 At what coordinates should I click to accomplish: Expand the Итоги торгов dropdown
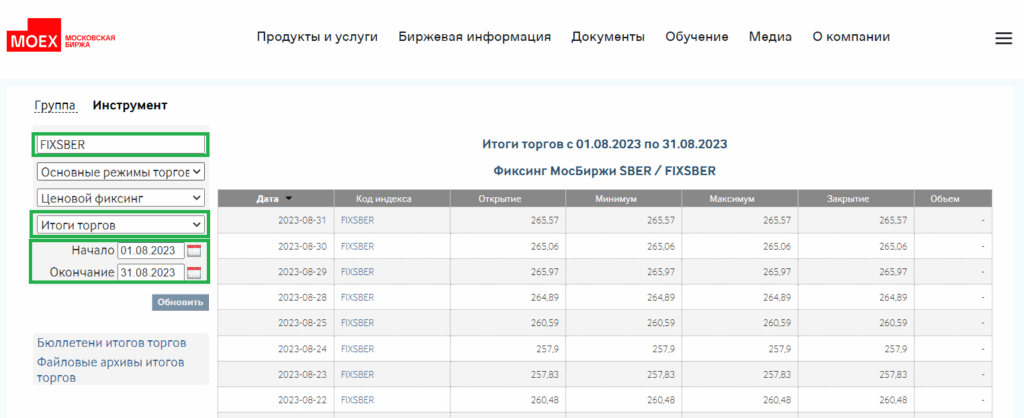(x=120, y=225)
